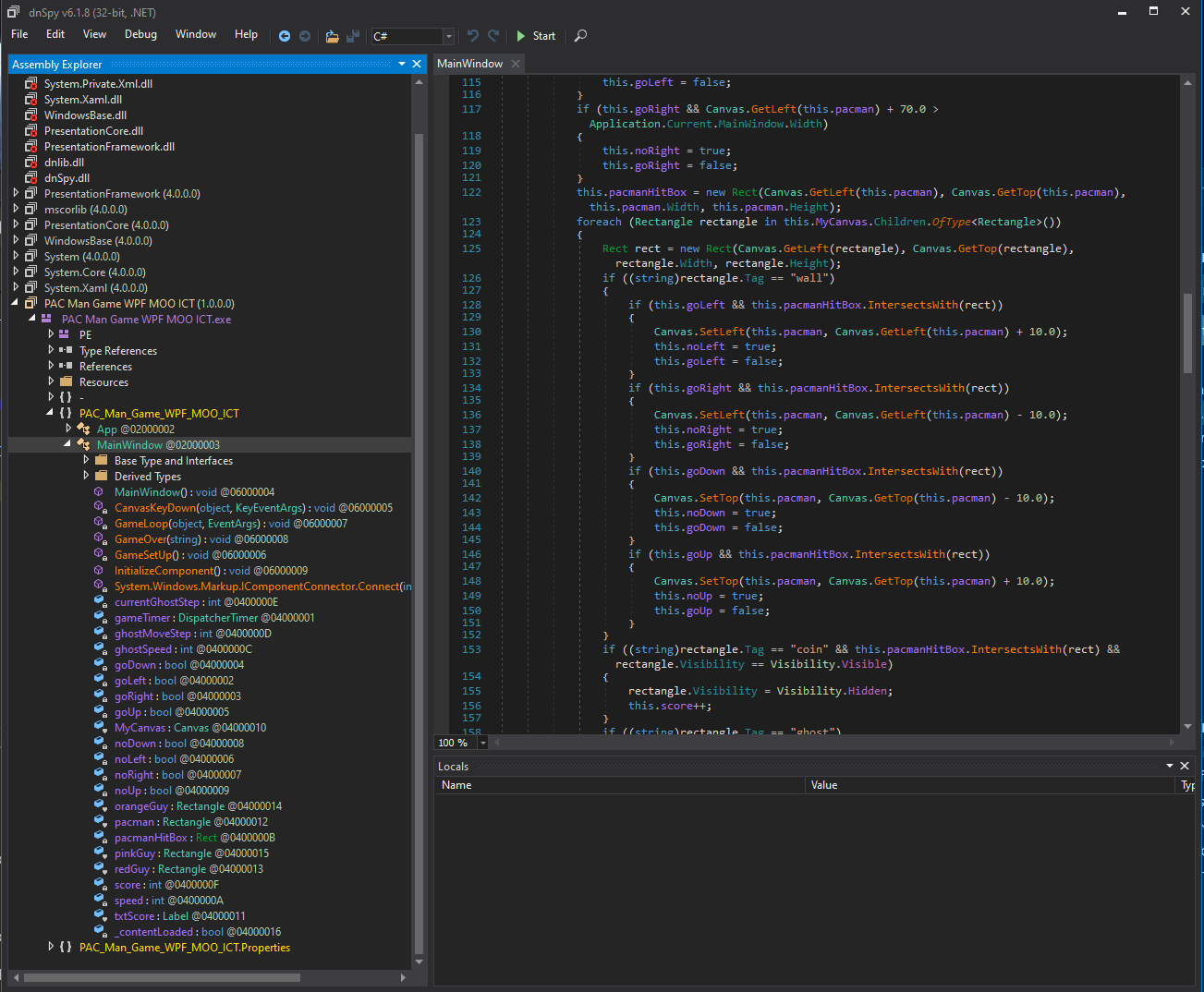Close the MainWindow tab

[x=516, y=64]
